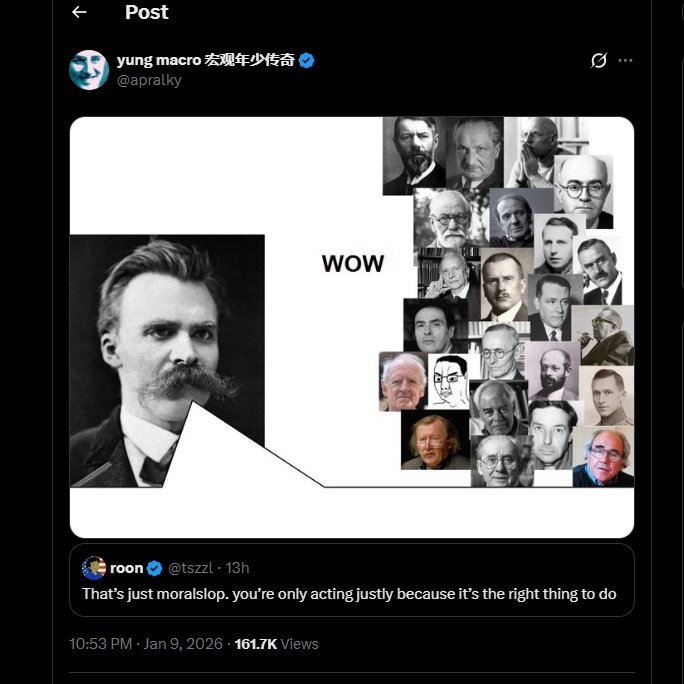
Task: Open the three-dot More options menu
Action: 626,60
